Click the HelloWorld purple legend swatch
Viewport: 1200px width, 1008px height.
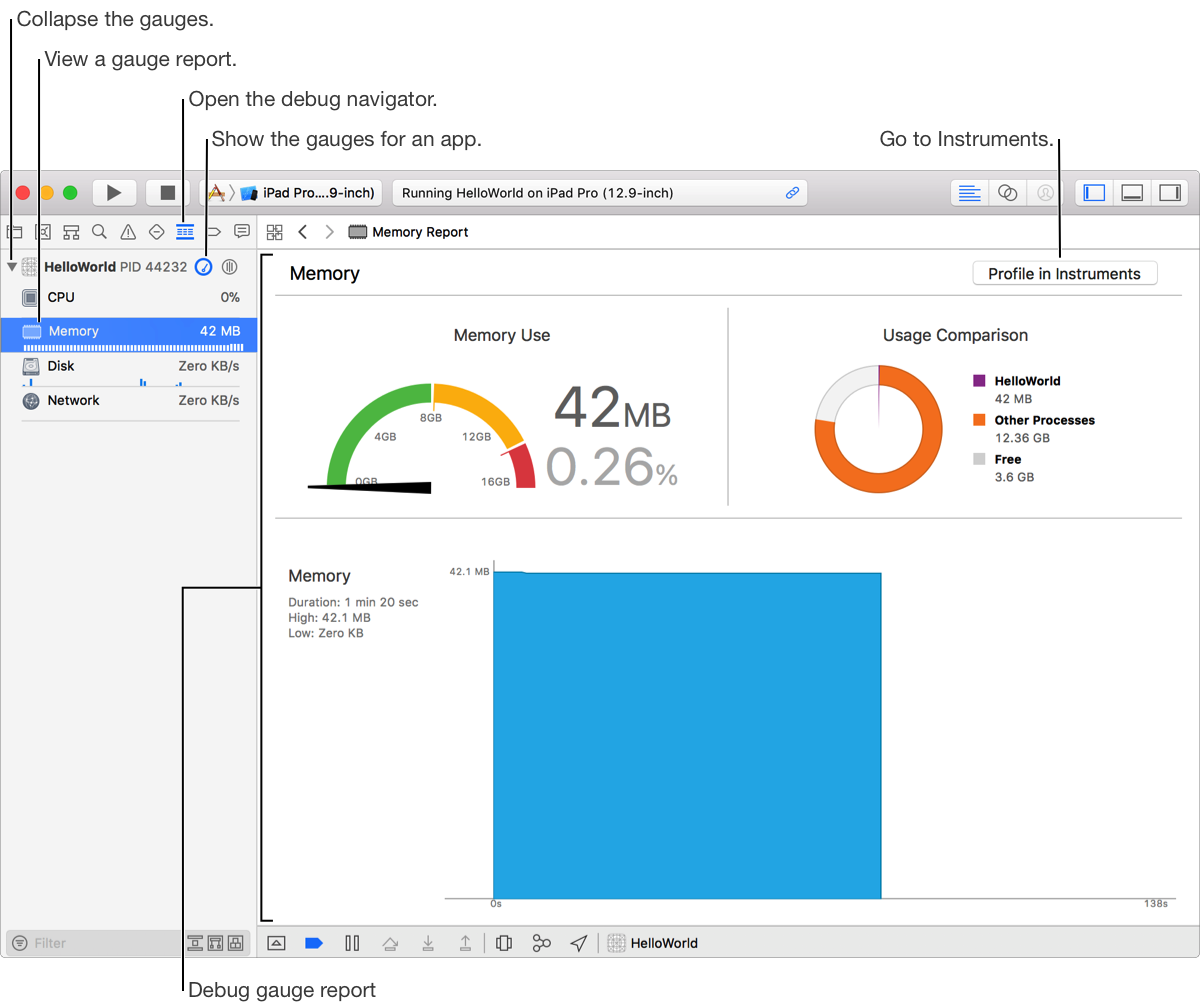979,381
